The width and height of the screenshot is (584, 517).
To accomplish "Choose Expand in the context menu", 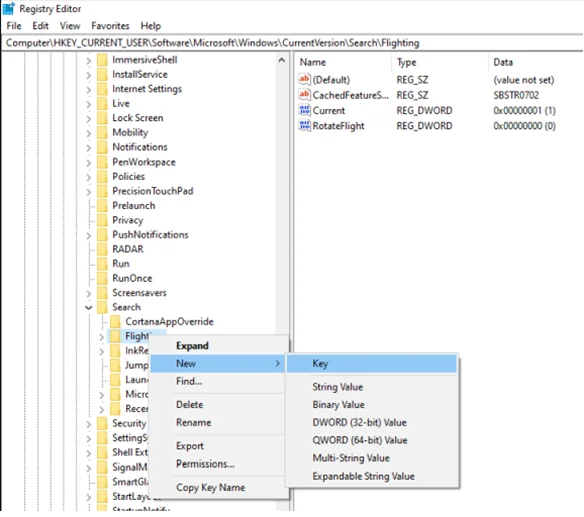I will 219,345.
